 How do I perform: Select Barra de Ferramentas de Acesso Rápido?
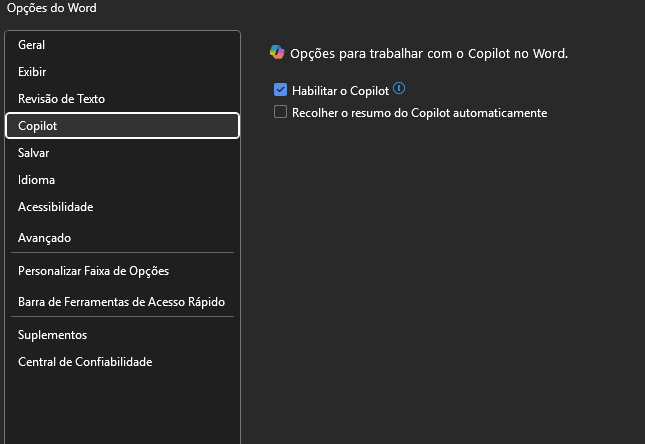122,302
